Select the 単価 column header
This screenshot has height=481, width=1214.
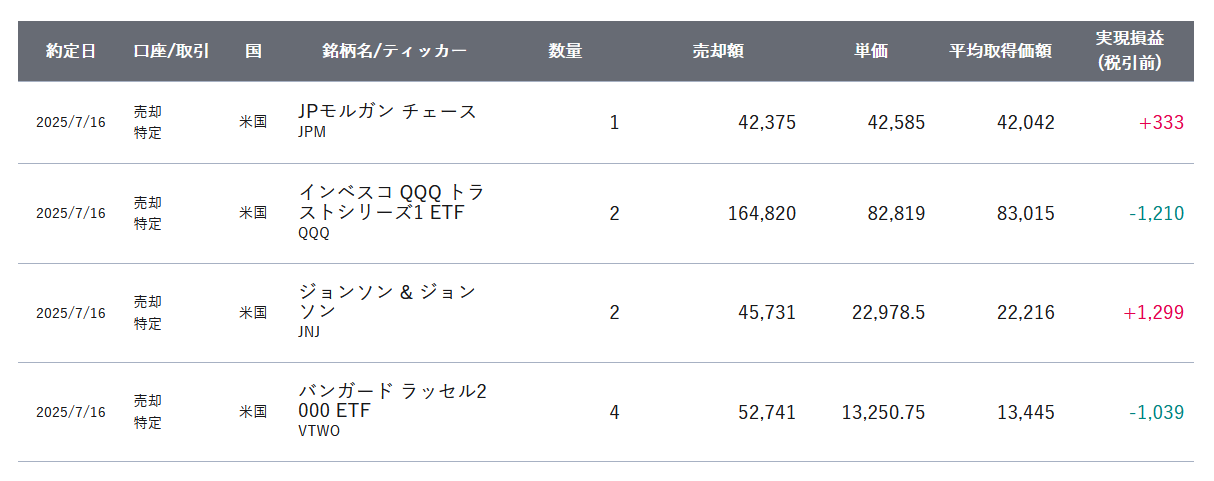871,51
